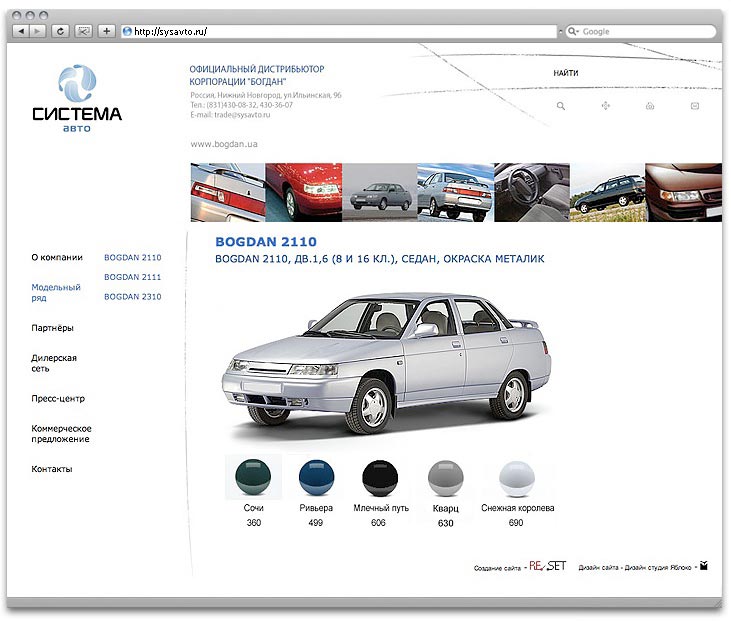
Task: Go back with the browser back arrow
Action: 21,31
